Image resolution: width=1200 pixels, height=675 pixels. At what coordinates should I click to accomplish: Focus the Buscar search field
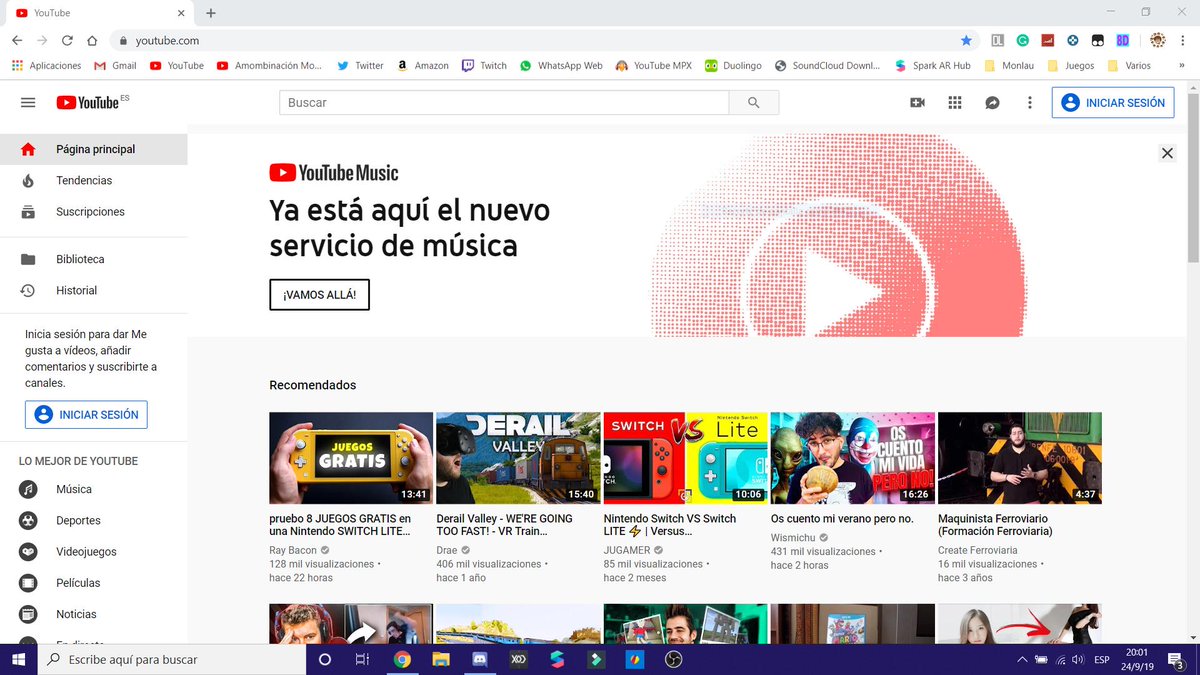[x=504, y=102]
